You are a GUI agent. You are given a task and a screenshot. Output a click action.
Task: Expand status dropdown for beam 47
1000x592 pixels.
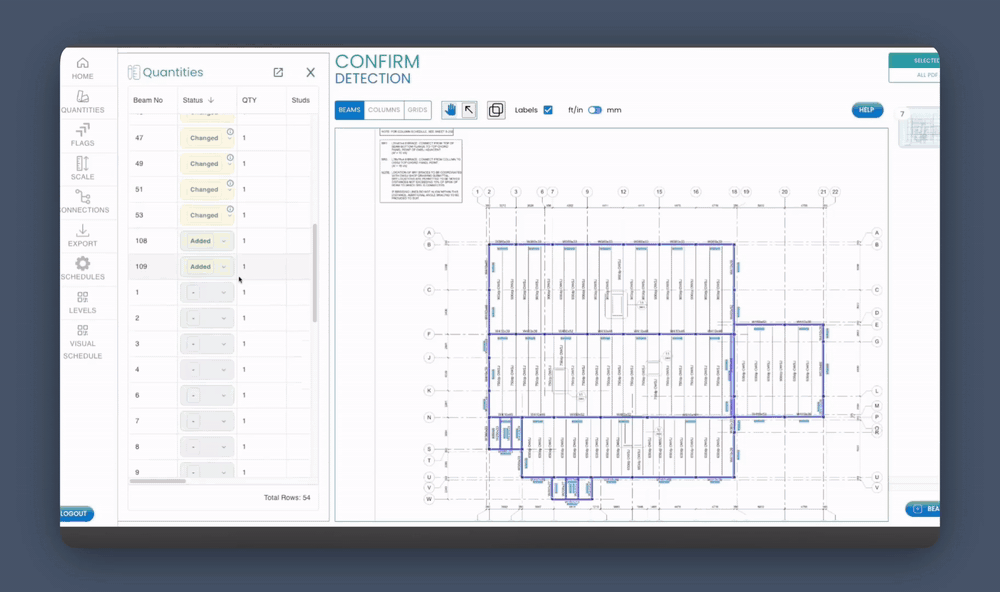click(207, 138)
